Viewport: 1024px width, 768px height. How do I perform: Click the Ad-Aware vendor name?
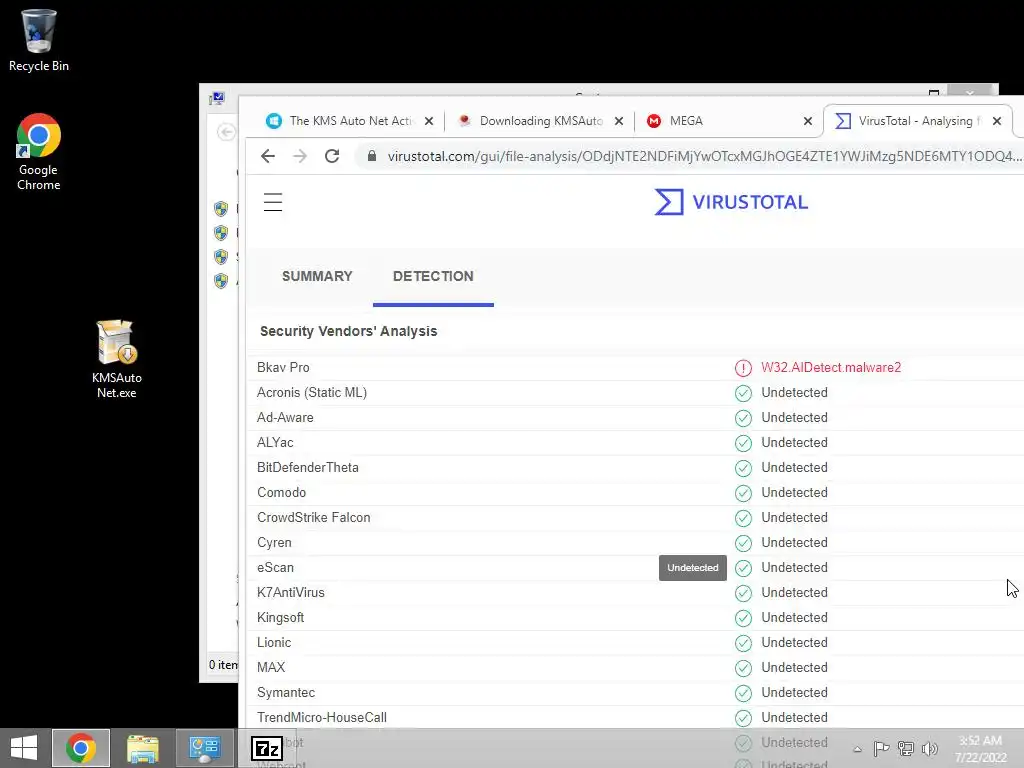pyautogui.click(x=285, y=417)
